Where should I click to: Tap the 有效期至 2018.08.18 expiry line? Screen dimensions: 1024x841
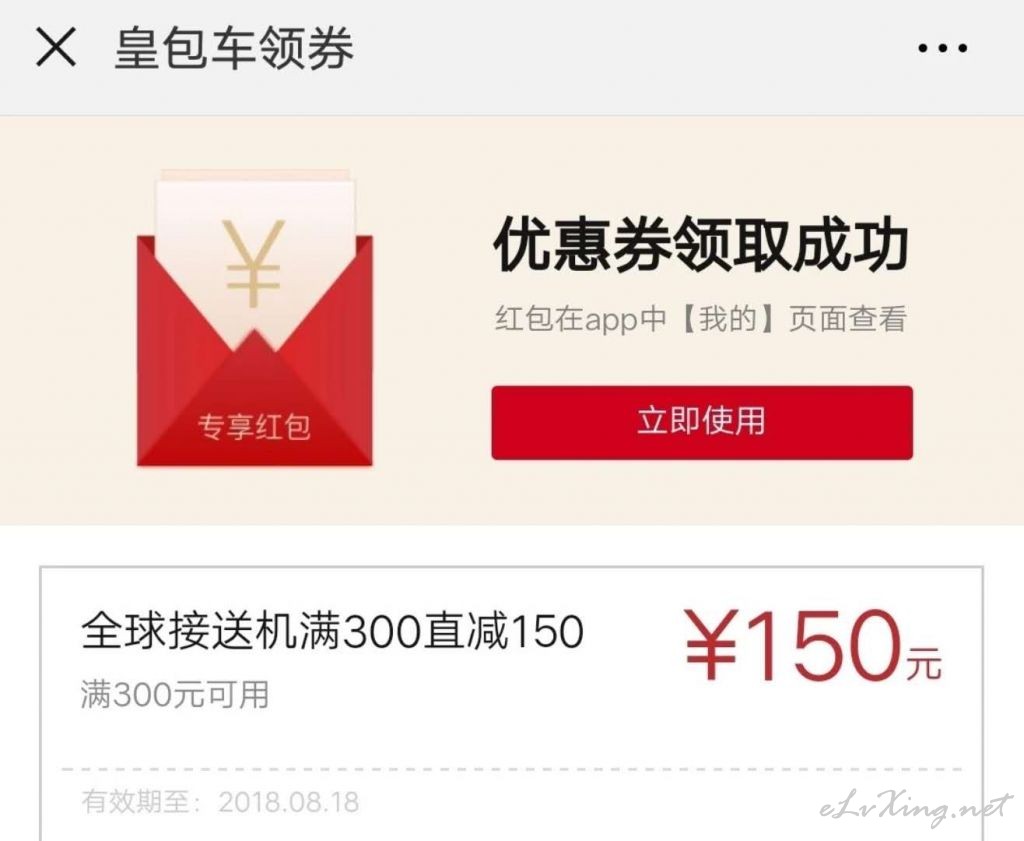pos(220,802)
